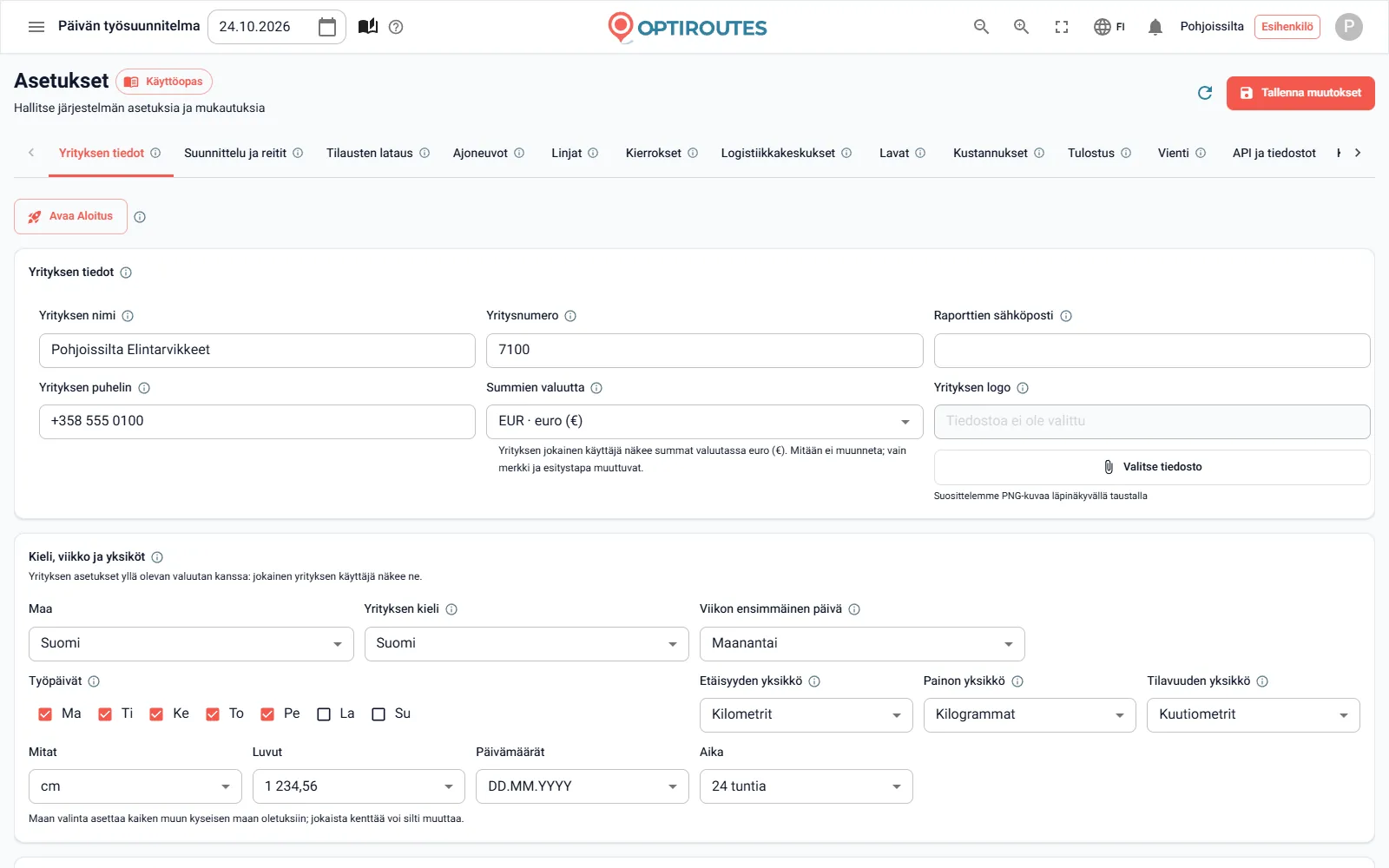The width and height of the screenshot is (1389, 868).
Task: Toggle fullscreen mode icon
Action: 1062,27
